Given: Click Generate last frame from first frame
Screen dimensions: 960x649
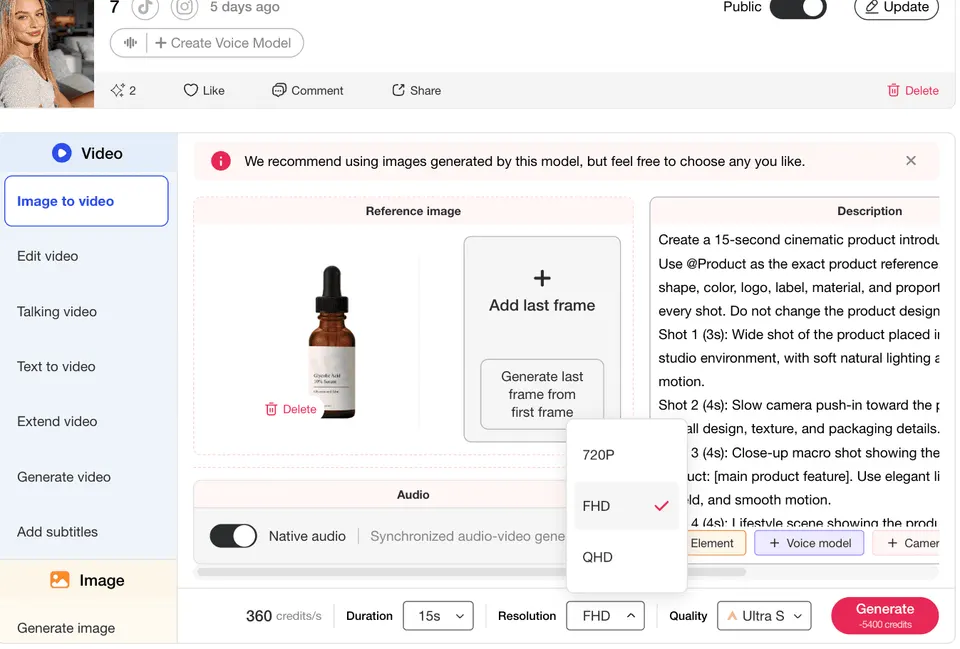Looking at the screenshot, I should (542, 394).
